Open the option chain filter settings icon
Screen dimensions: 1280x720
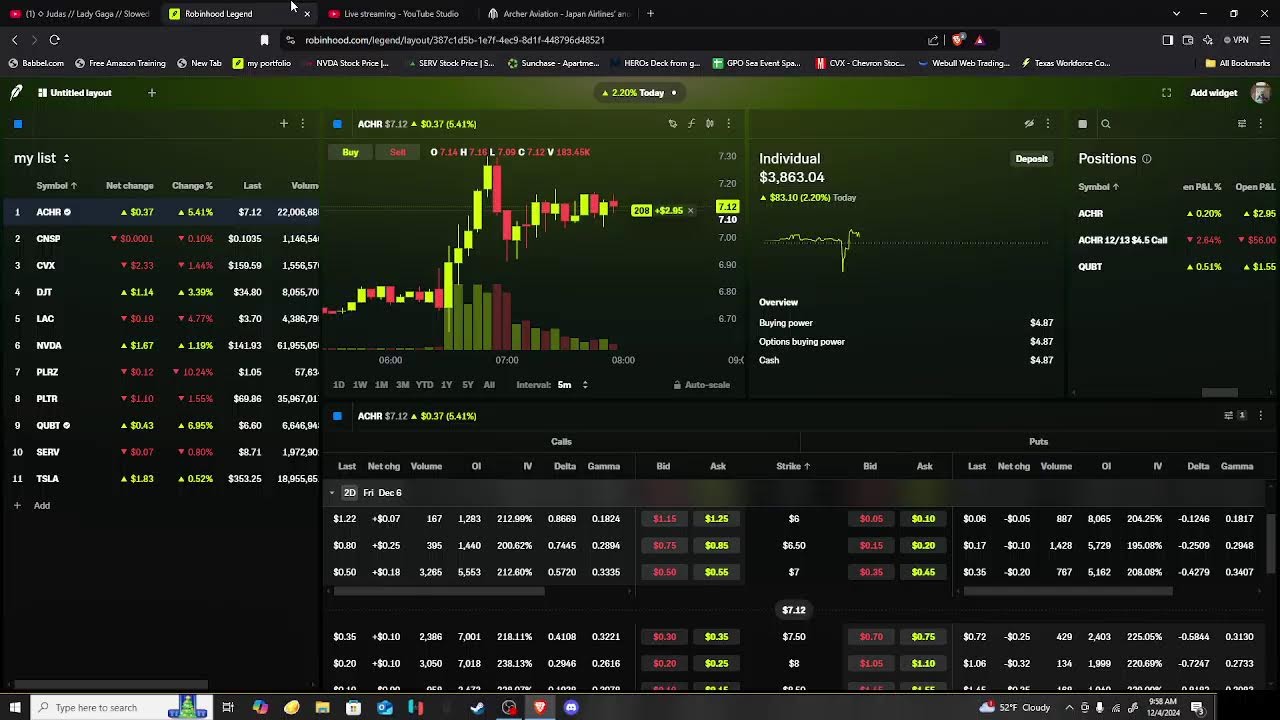1229,416
